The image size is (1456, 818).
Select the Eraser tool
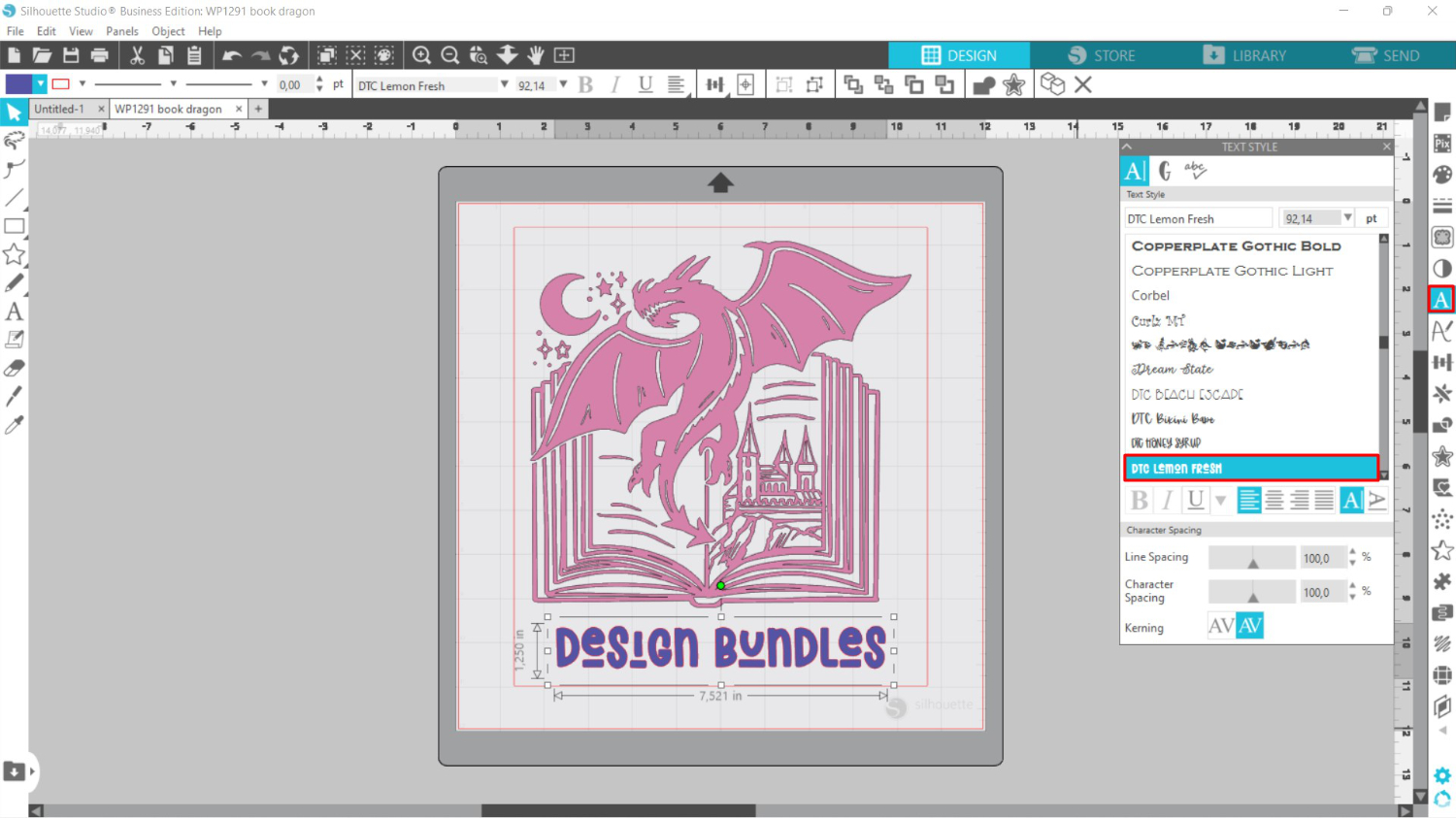coord(14,368)
